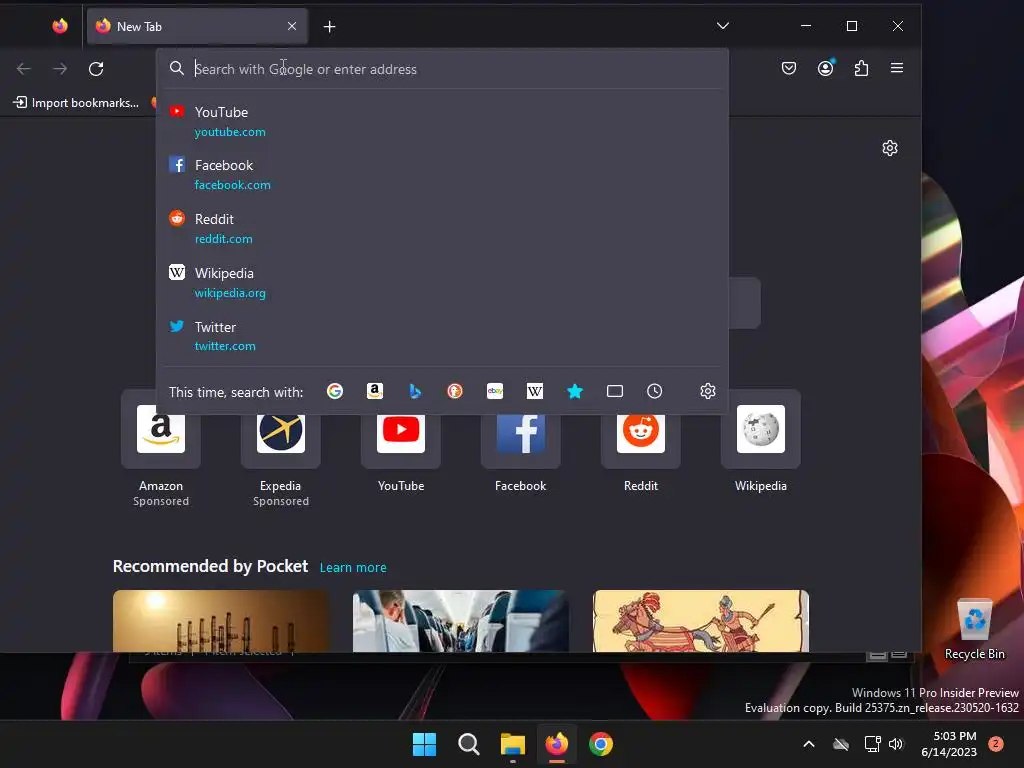This screenshot has height=768, width=1024.
Task: Search this time with DuckDuckGo
Action: pos(455,391)
